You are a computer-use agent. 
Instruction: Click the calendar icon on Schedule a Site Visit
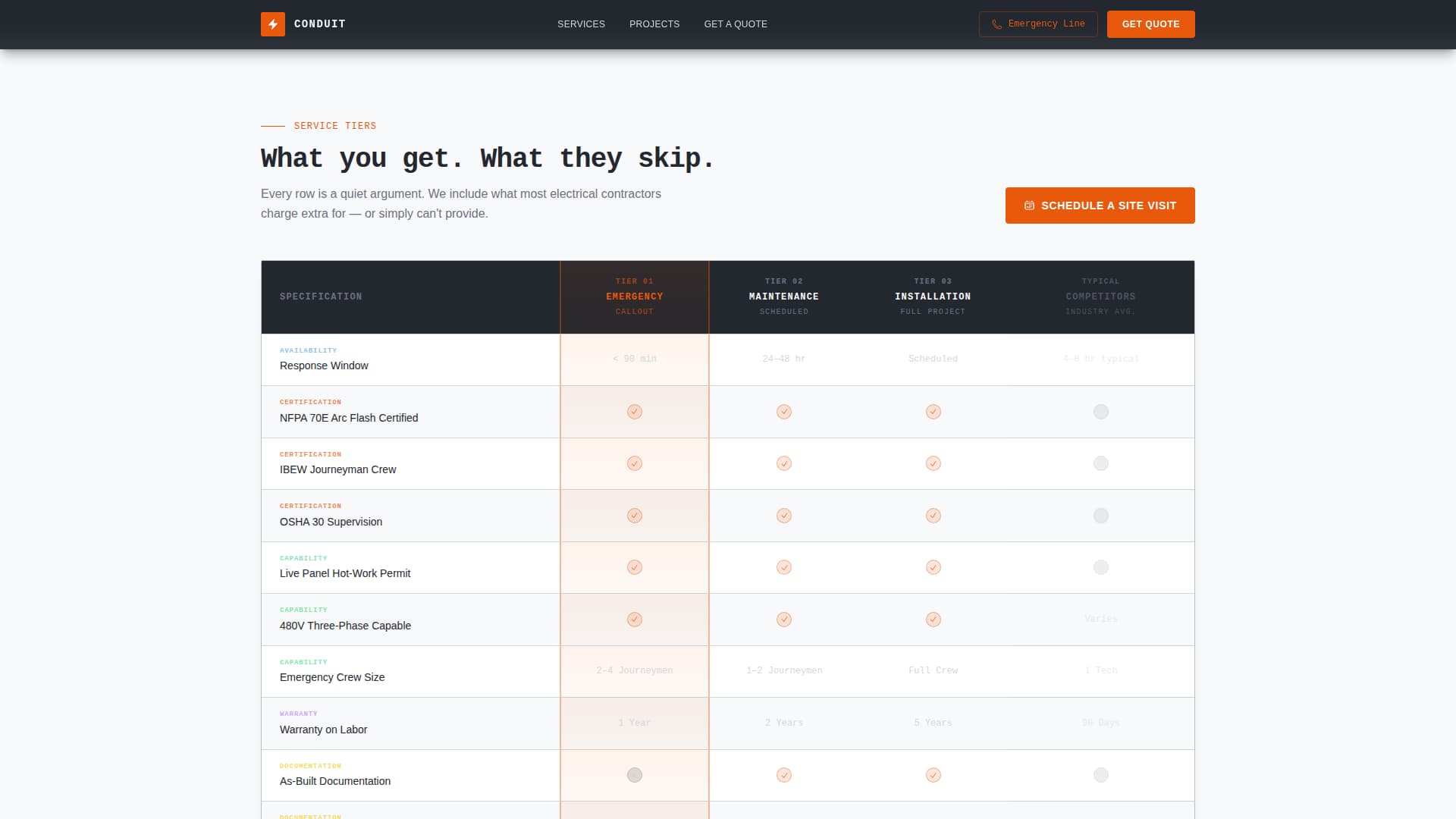[x=1029, y=206]
